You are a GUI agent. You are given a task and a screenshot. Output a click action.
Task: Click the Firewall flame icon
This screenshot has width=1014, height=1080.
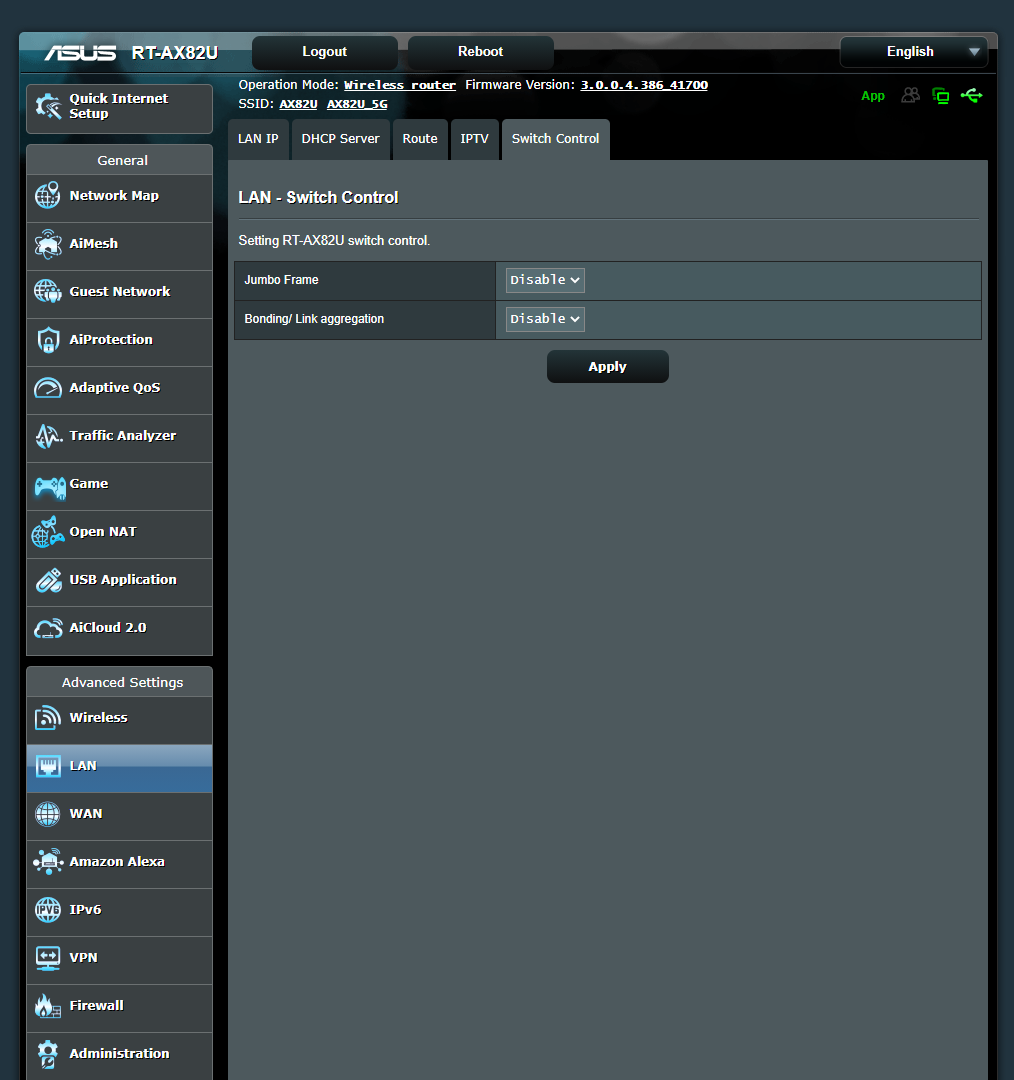click(48, 1006)
